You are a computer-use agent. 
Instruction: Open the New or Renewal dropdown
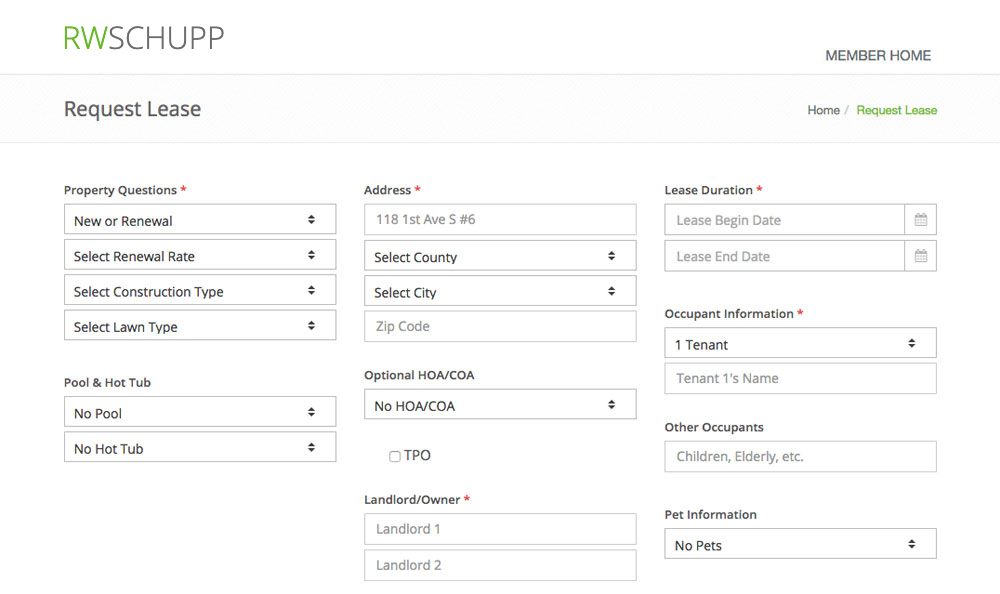click(x=200, y=220)
